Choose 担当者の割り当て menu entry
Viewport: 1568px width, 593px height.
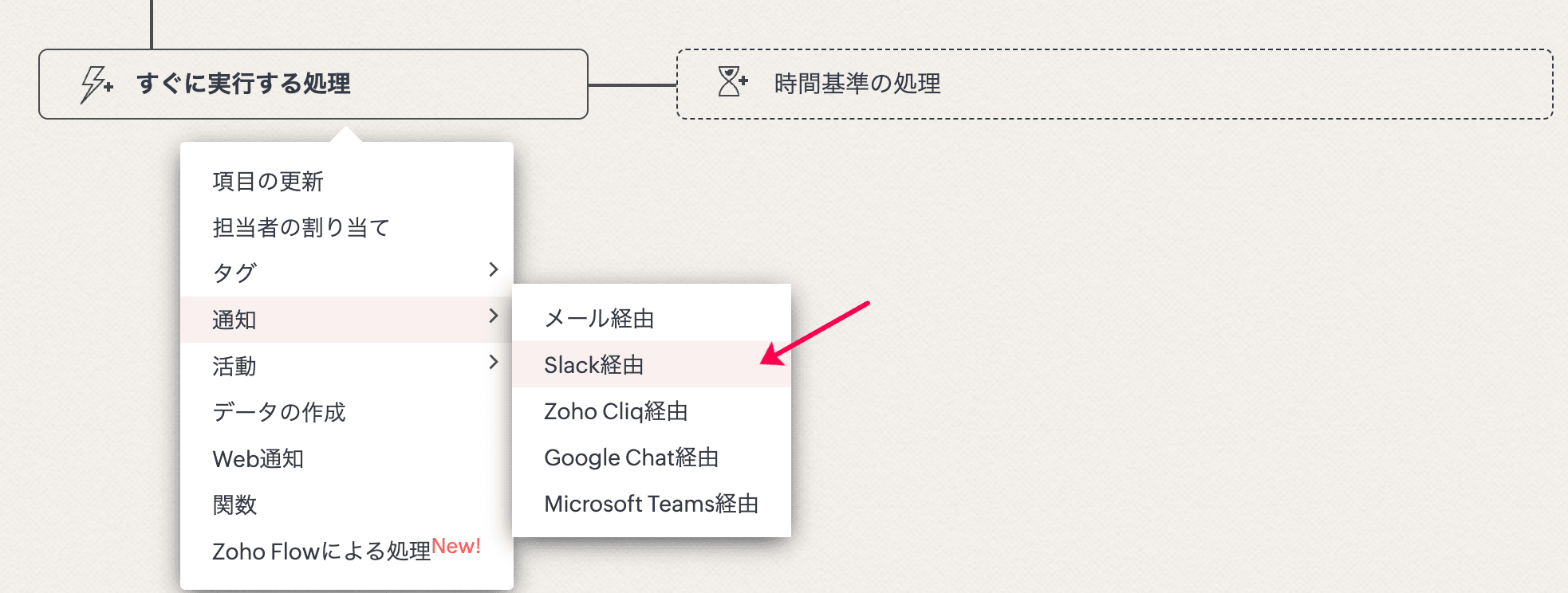pos(301,228)
